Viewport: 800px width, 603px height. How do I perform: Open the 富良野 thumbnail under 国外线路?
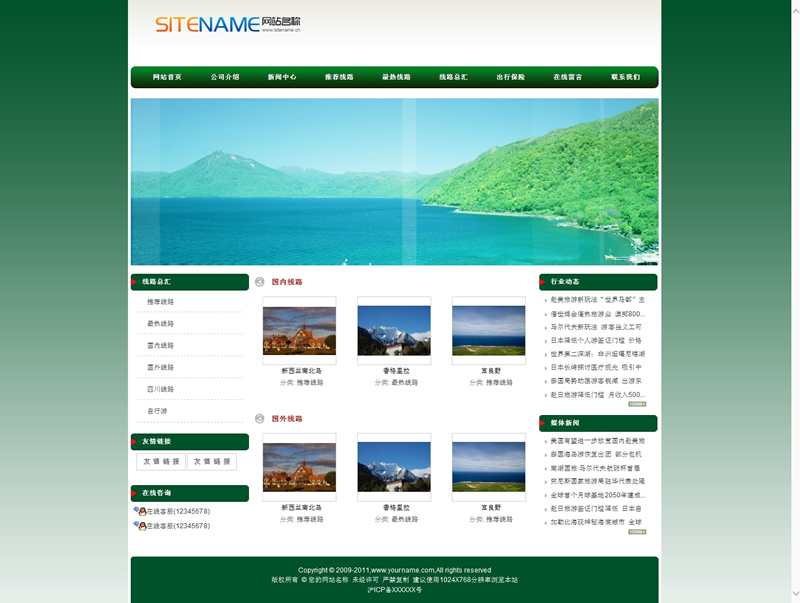[488, 467]
